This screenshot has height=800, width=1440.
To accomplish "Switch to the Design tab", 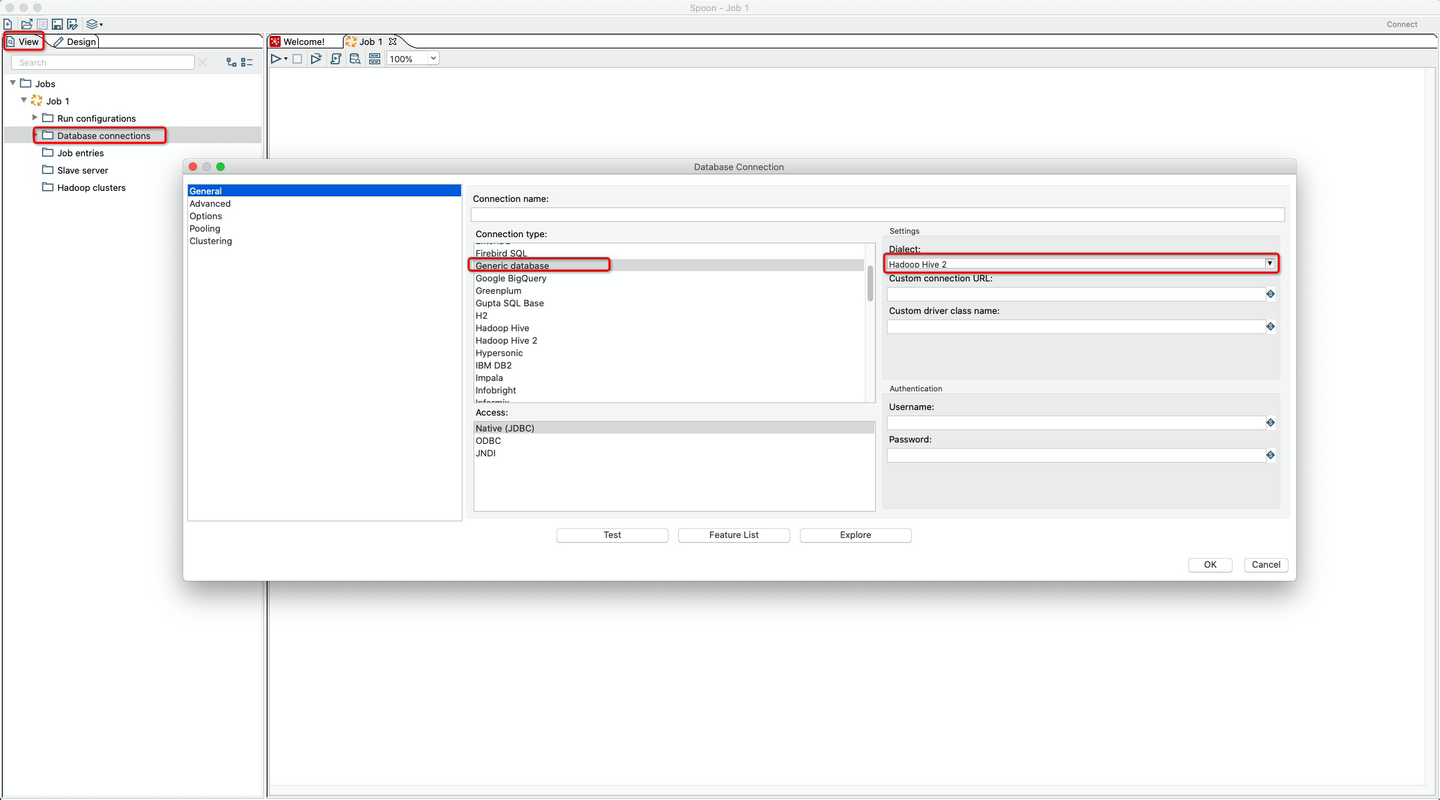I will pos(75,42).
